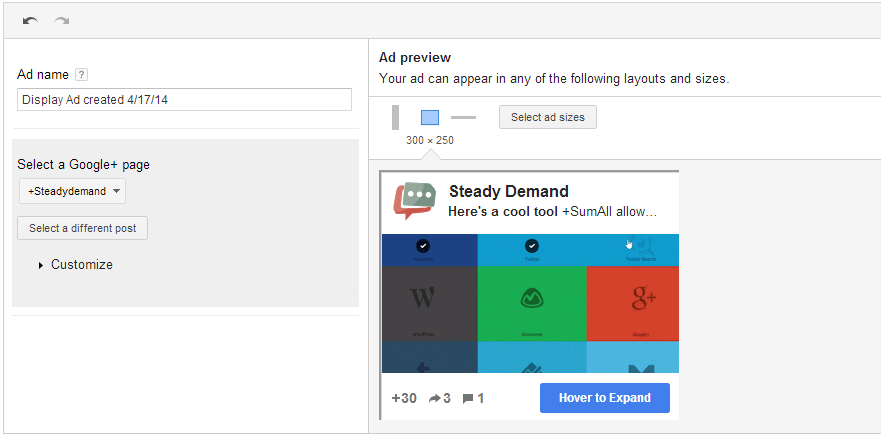This screenshot has height=445, width=881.
Task: Select the vertical skyscraper layout icon
Action: pos(396,117)
